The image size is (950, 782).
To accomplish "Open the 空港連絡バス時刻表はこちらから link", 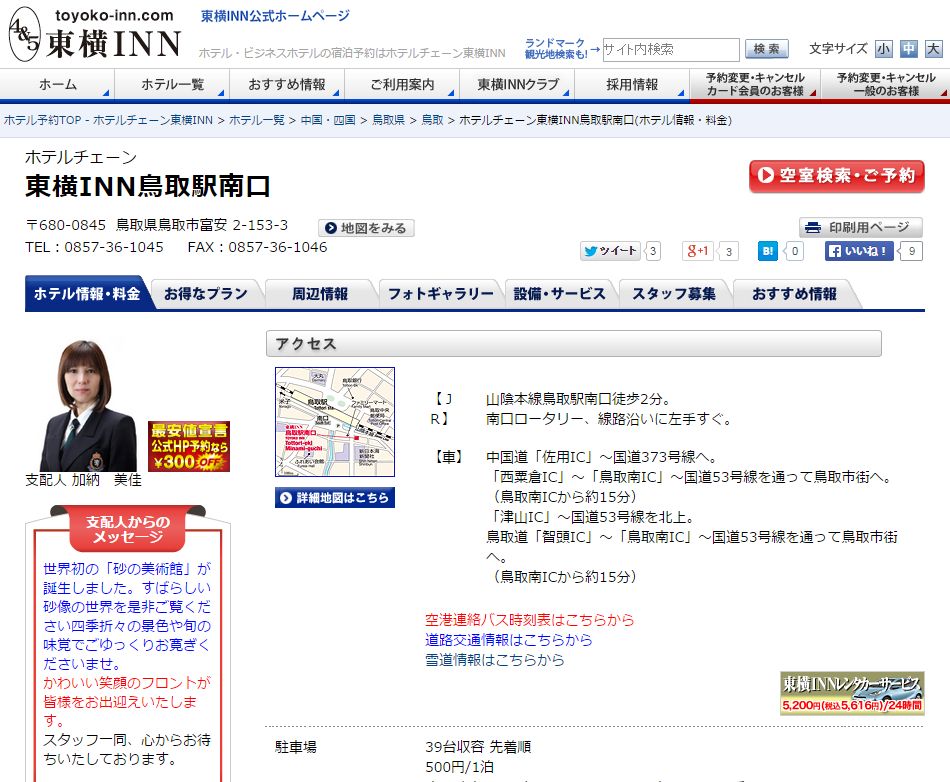I will pos(530,620).
